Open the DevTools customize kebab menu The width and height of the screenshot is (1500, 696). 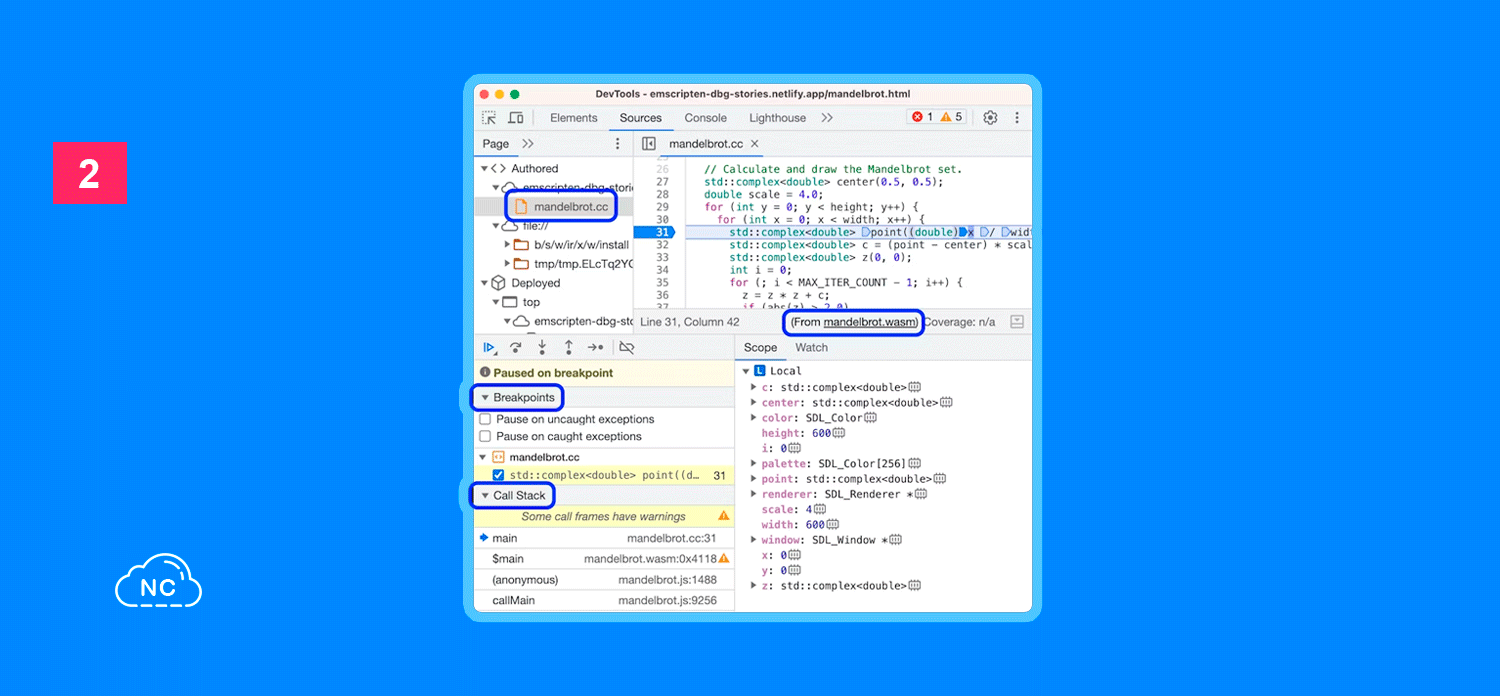click(x=1017, y=118)
